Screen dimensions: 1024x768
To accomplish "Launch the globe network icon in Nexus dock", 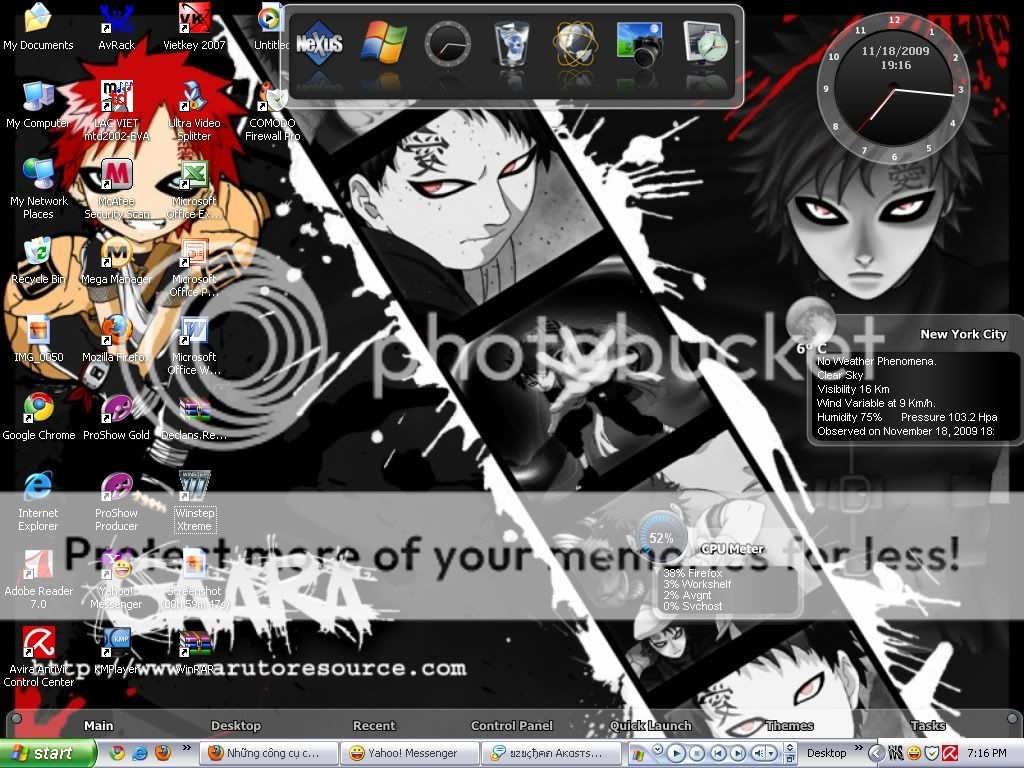I will [575, 44].
